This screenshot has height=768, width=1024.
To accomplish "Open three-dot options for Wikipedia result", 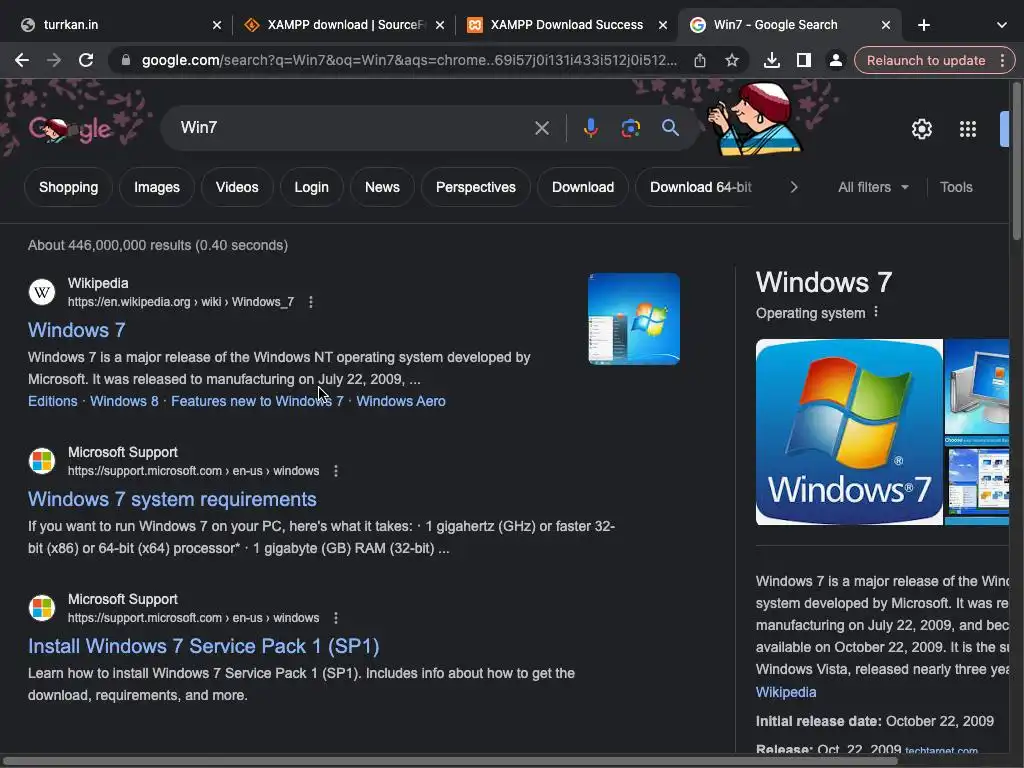I will [x=311, y=302].
